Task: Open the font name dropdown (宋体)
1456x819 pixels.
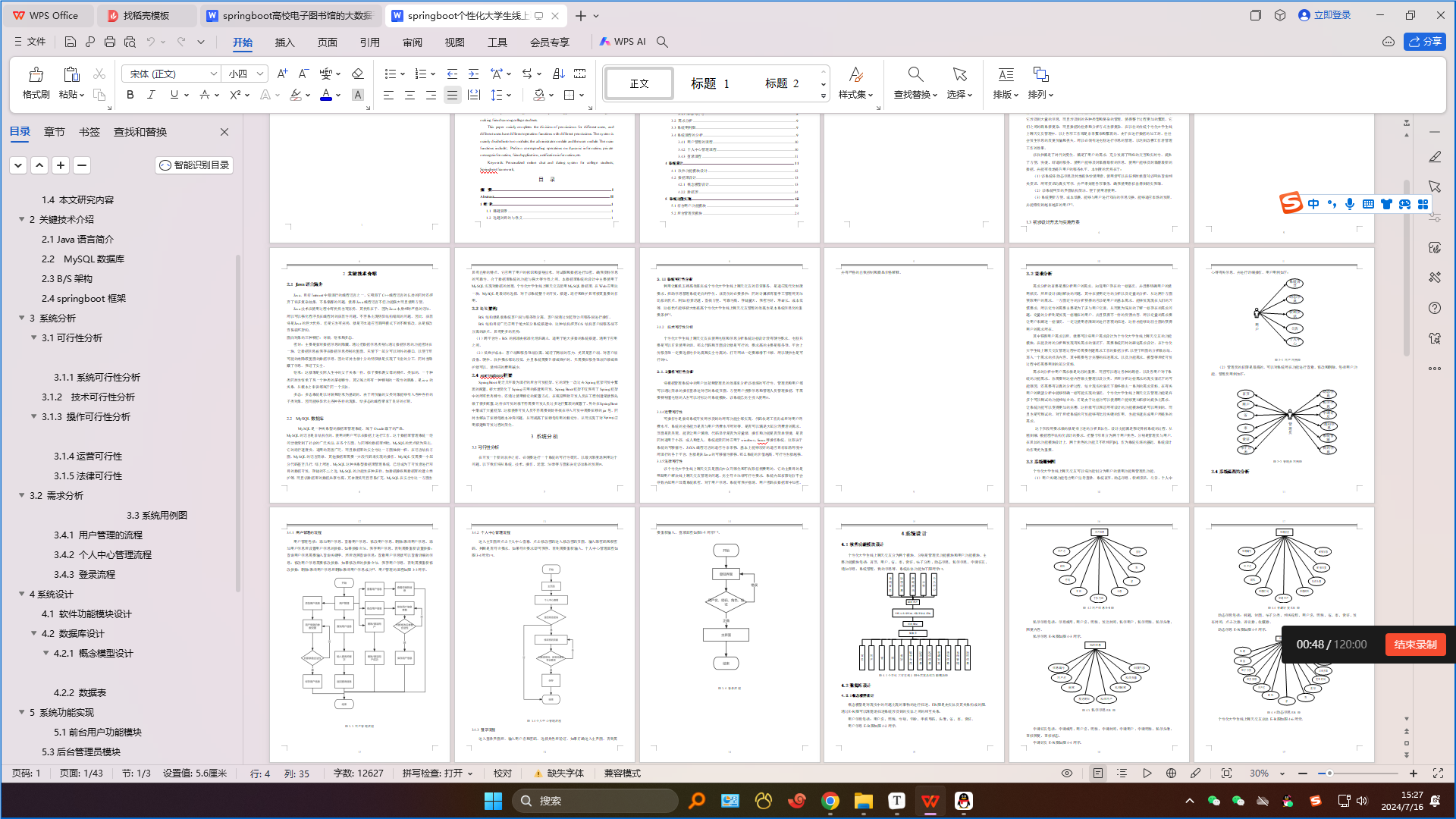Action: pyautogui.click(x=213, y=74)
